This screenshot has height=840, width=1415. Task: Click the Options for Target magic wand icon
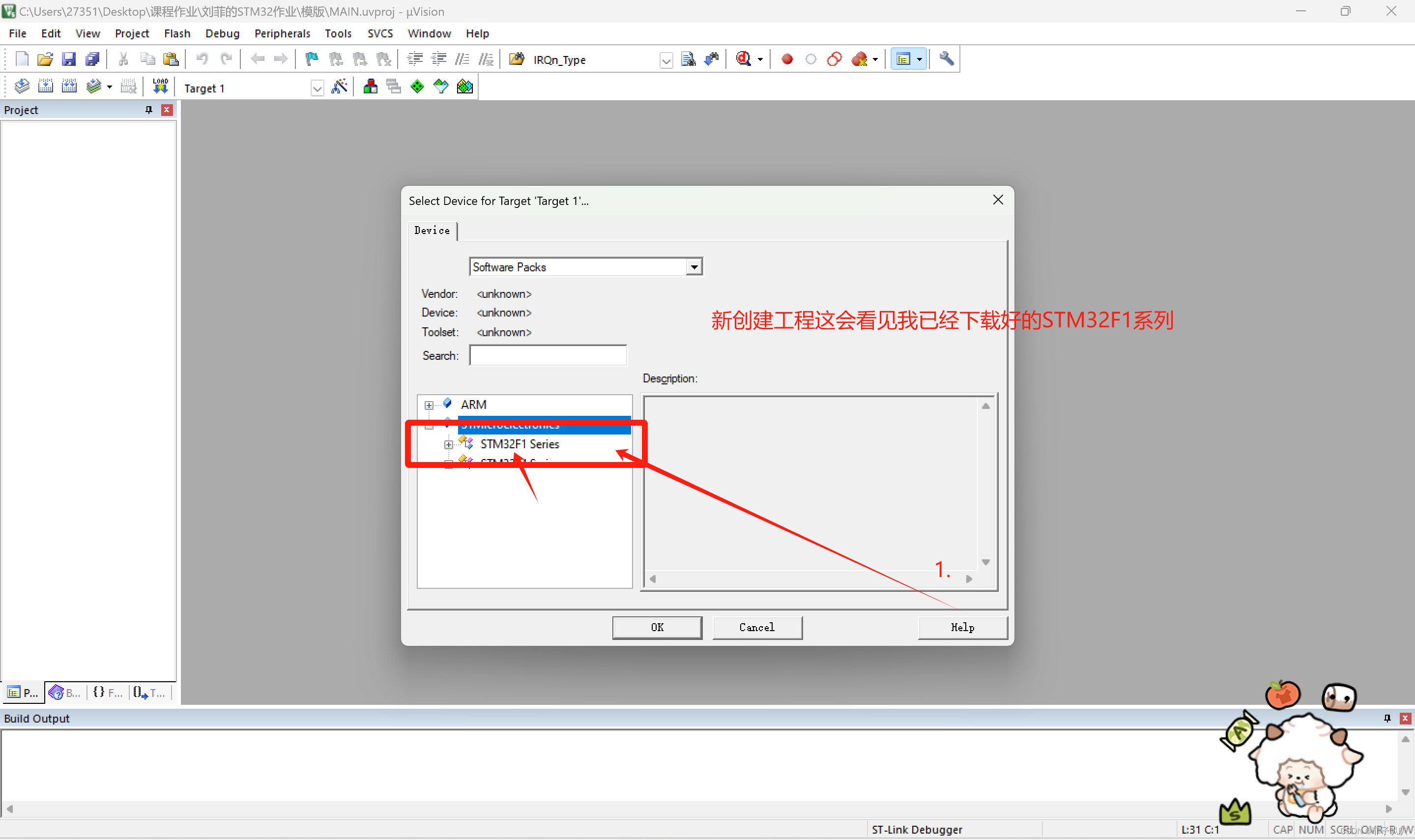click(339, 87)
